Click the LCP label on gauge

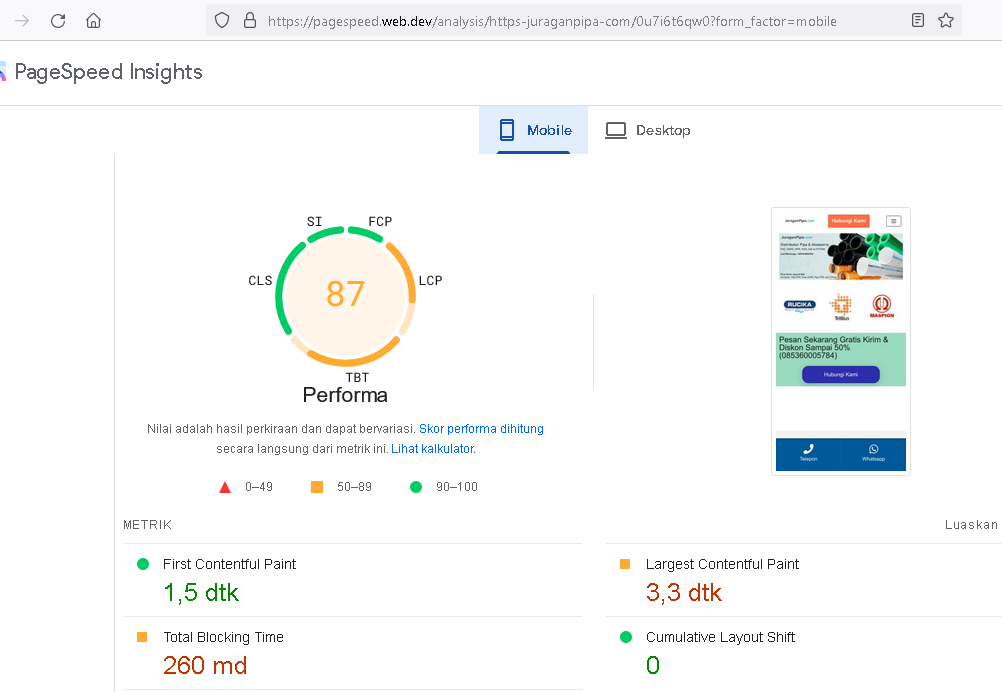[430, 281]
